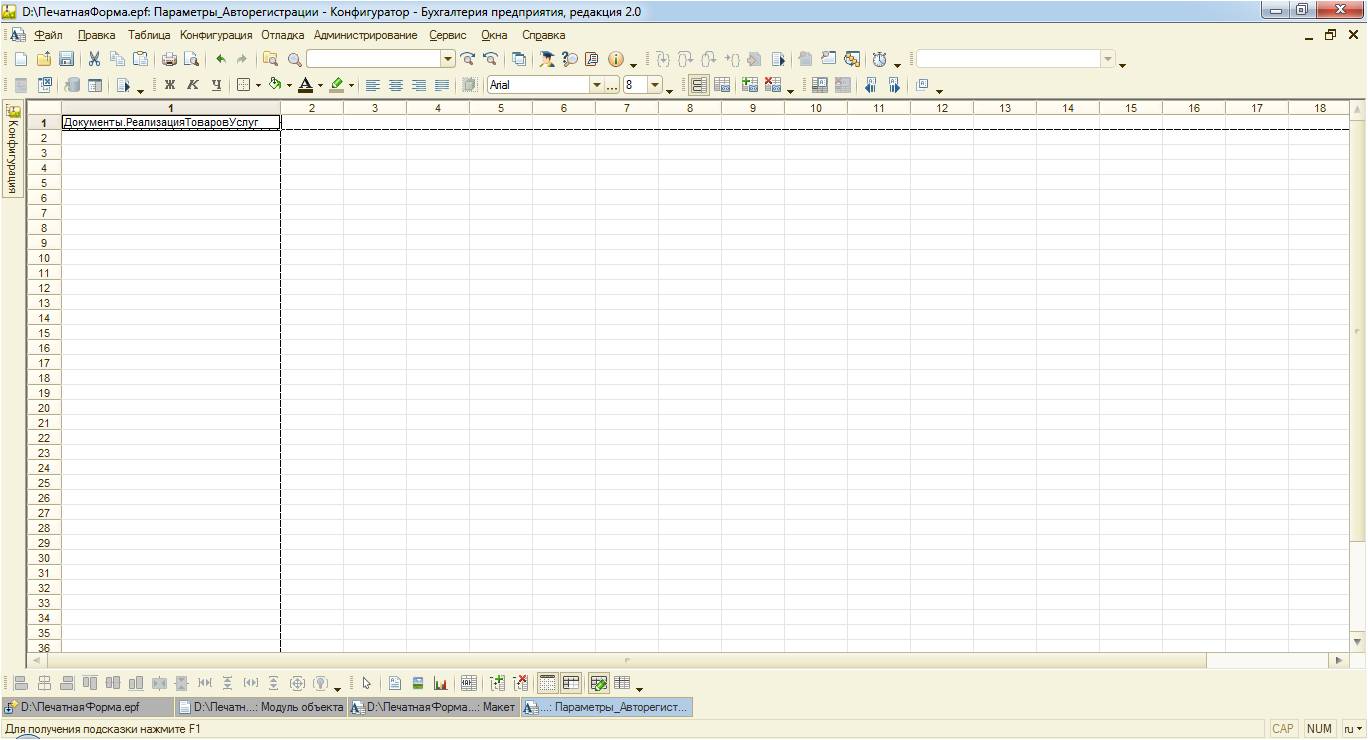Print with the printer icon

pos(169,60)
